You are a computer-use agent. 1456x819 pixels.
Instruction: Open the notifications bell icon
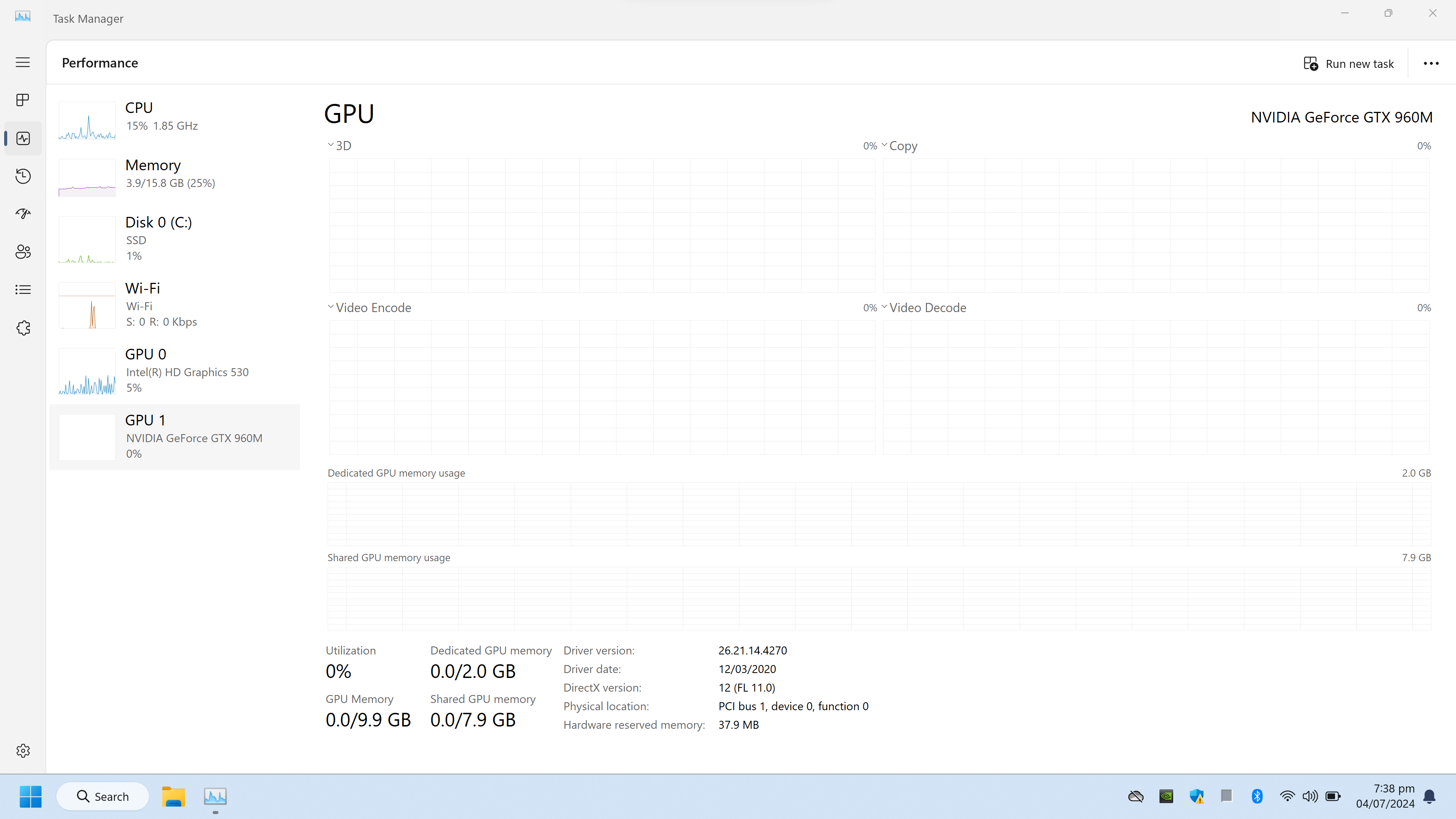click(1429, 796)
